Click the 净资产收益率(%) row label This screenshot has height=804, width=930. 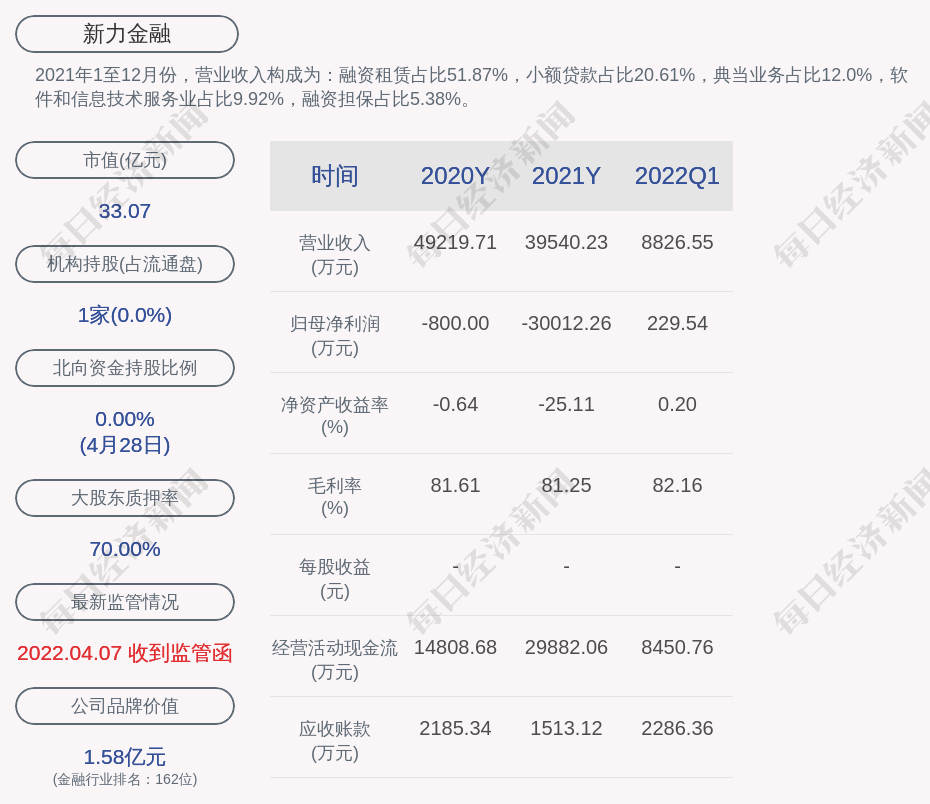pyautogui.click(x=335, y=416)
